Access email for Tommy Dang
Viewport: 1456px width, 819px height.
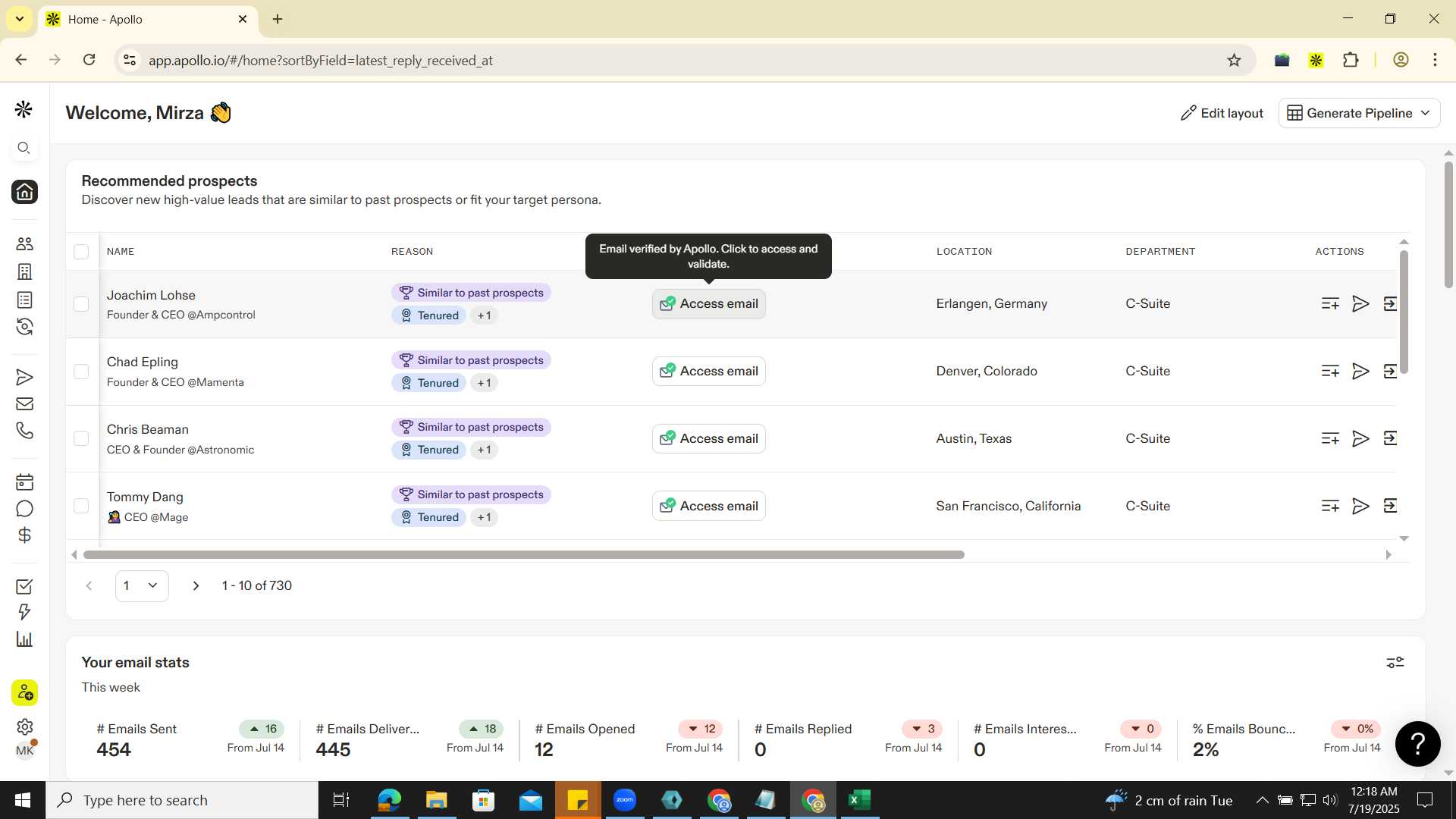[x=708, y=506]
